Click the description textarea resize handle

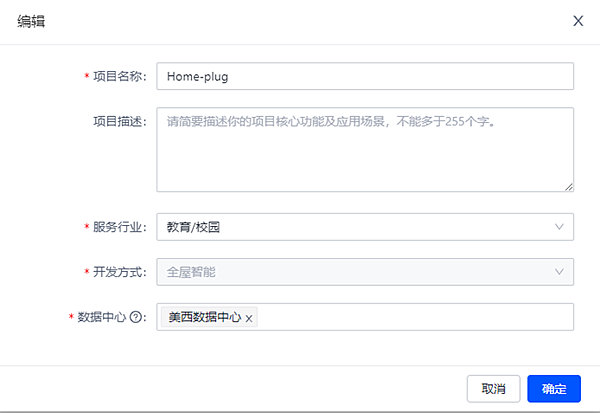[568, 185]
